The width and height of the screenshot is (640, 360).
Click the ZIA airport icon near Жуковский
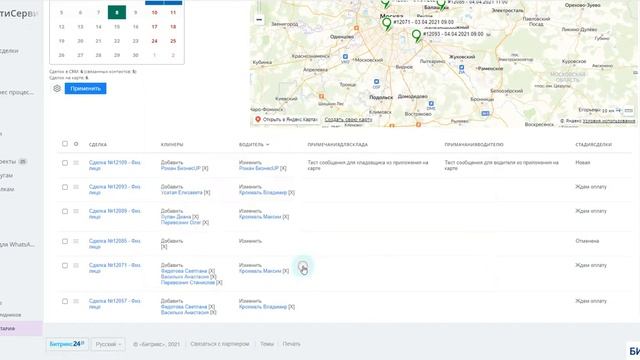[x=461, y=68]
